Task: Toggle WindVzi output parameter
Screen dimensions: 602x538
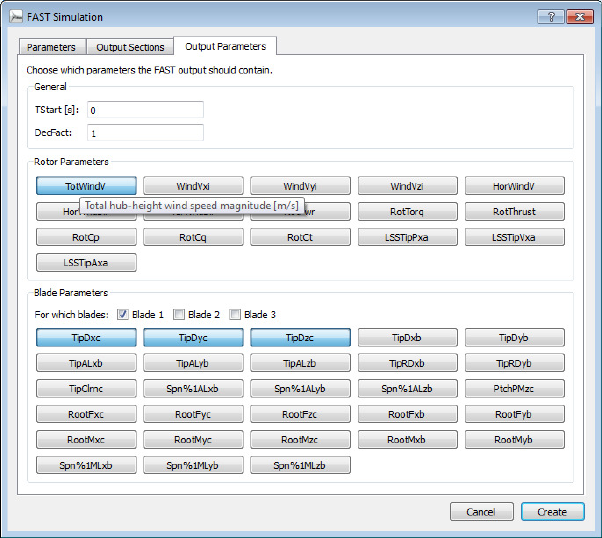Action: point(407,186)
